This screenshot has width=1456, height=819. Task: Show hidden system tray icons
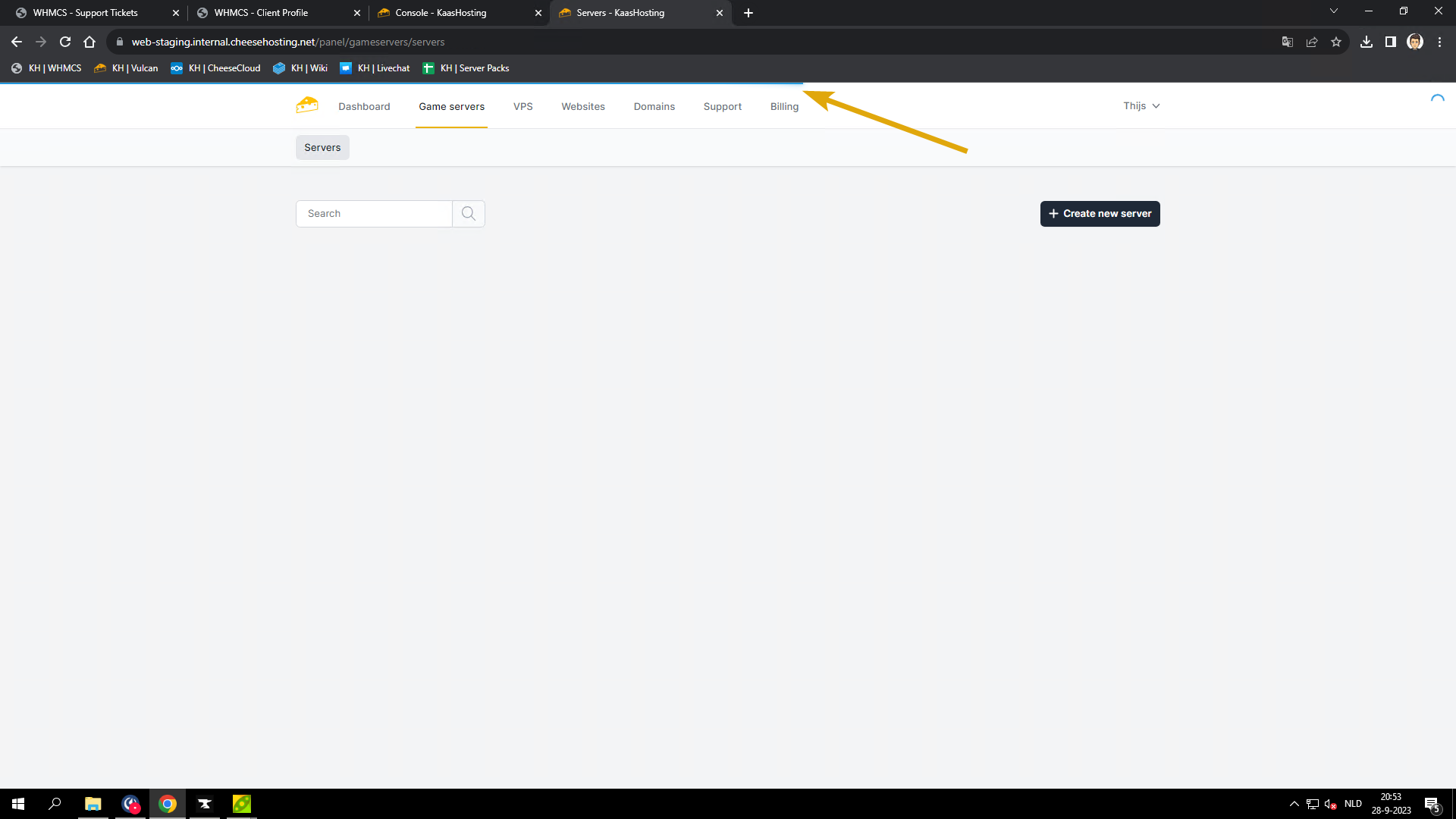pos(1294,804)
